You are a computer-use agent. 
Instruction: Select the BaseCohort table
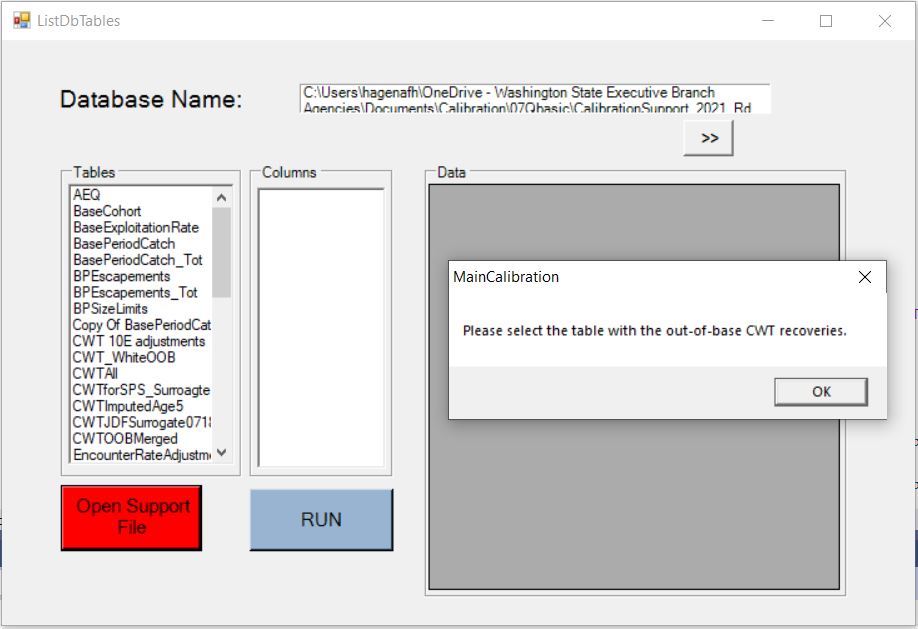click(x=107, y=211)
